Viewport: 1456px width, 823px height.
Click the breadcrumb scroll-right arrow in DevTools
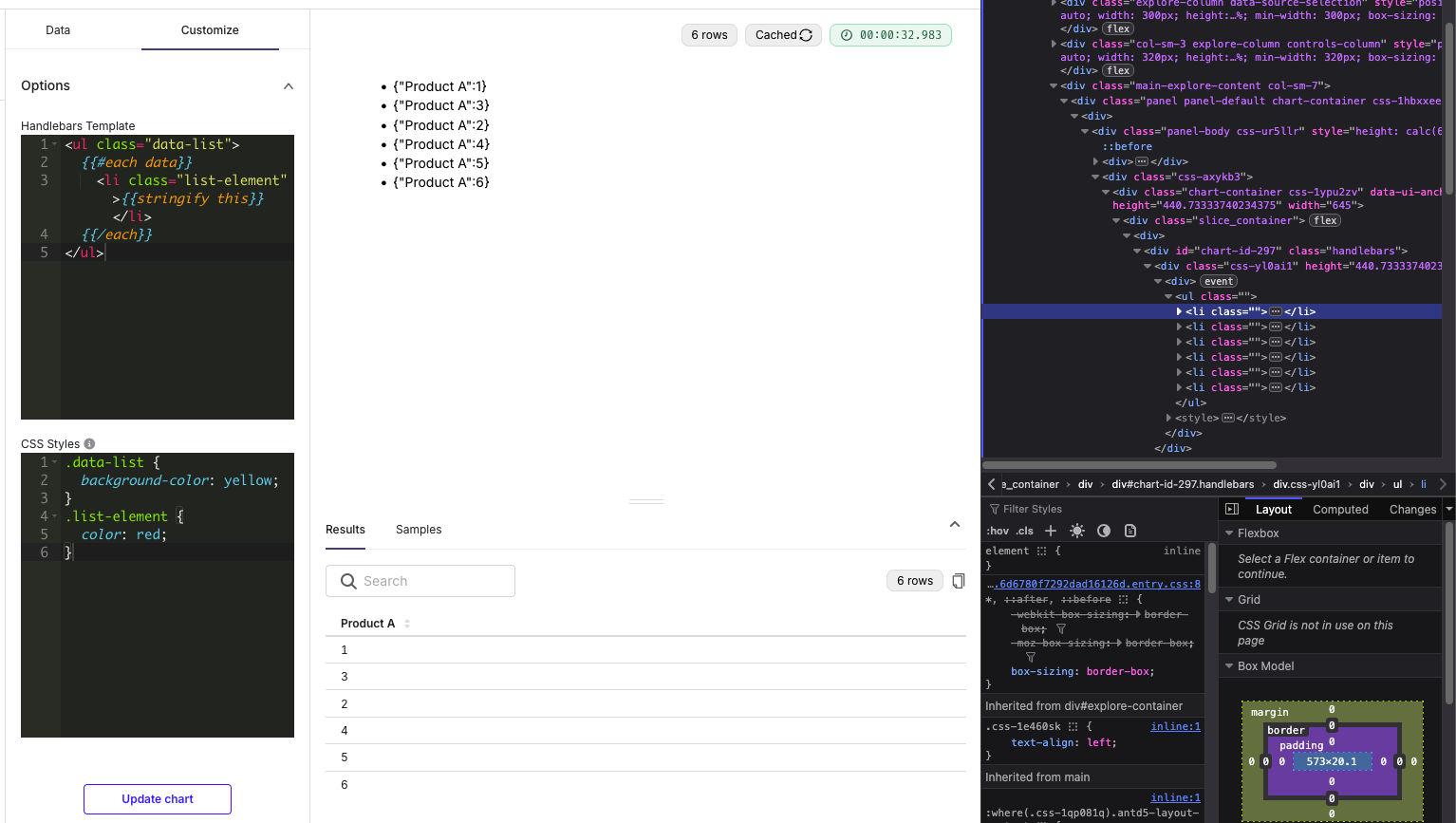tap(1443, 484)
